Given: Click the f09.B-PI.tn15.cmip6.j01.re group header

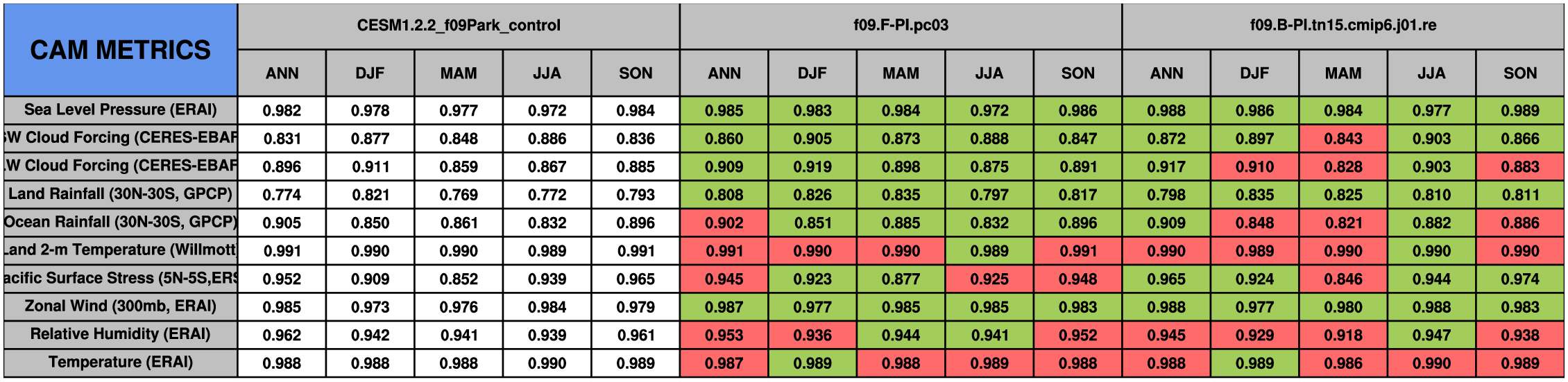Looking at the screenshot, I should [1343, 26].
